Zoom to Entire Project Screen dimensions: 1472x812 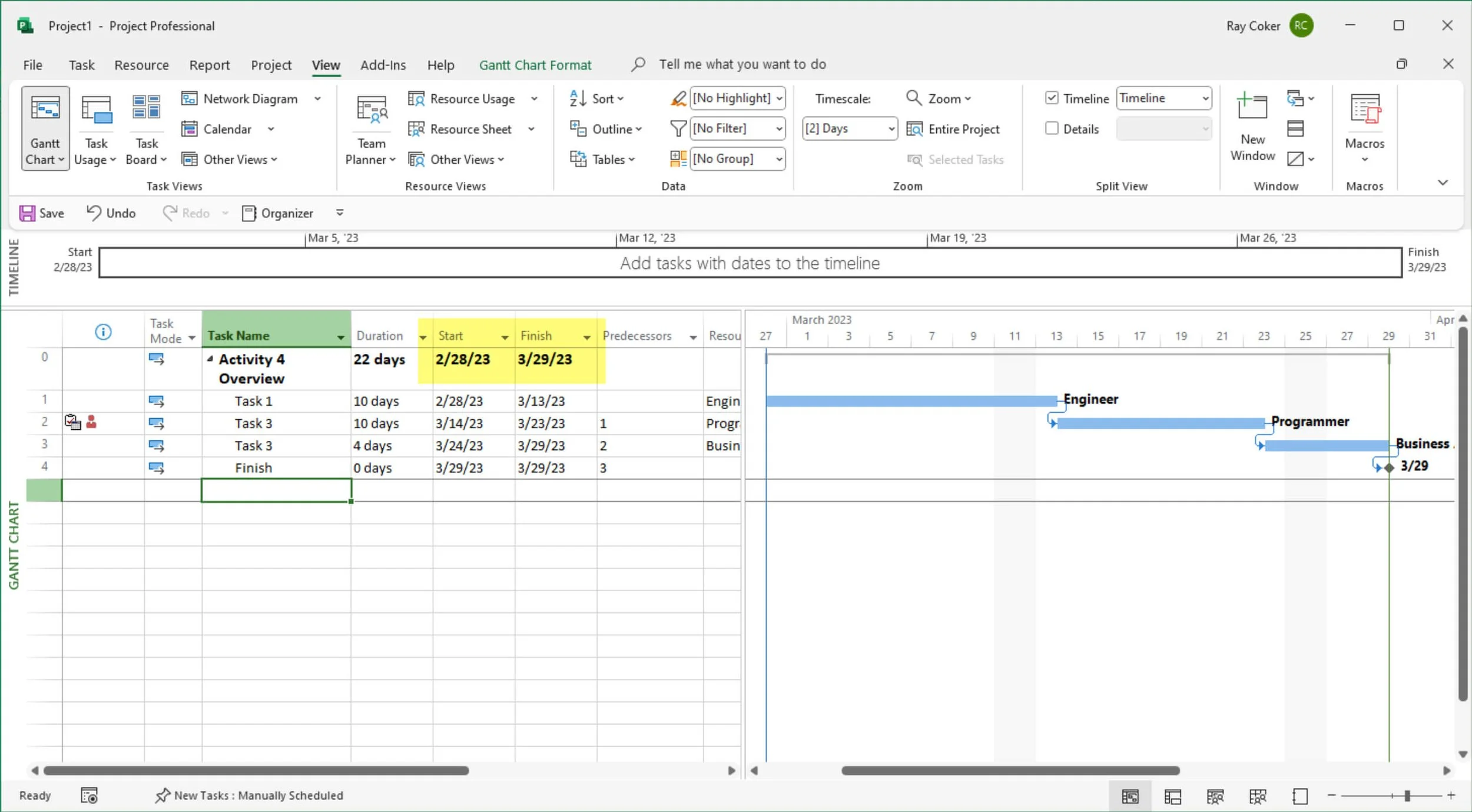(x=953, y=129)
